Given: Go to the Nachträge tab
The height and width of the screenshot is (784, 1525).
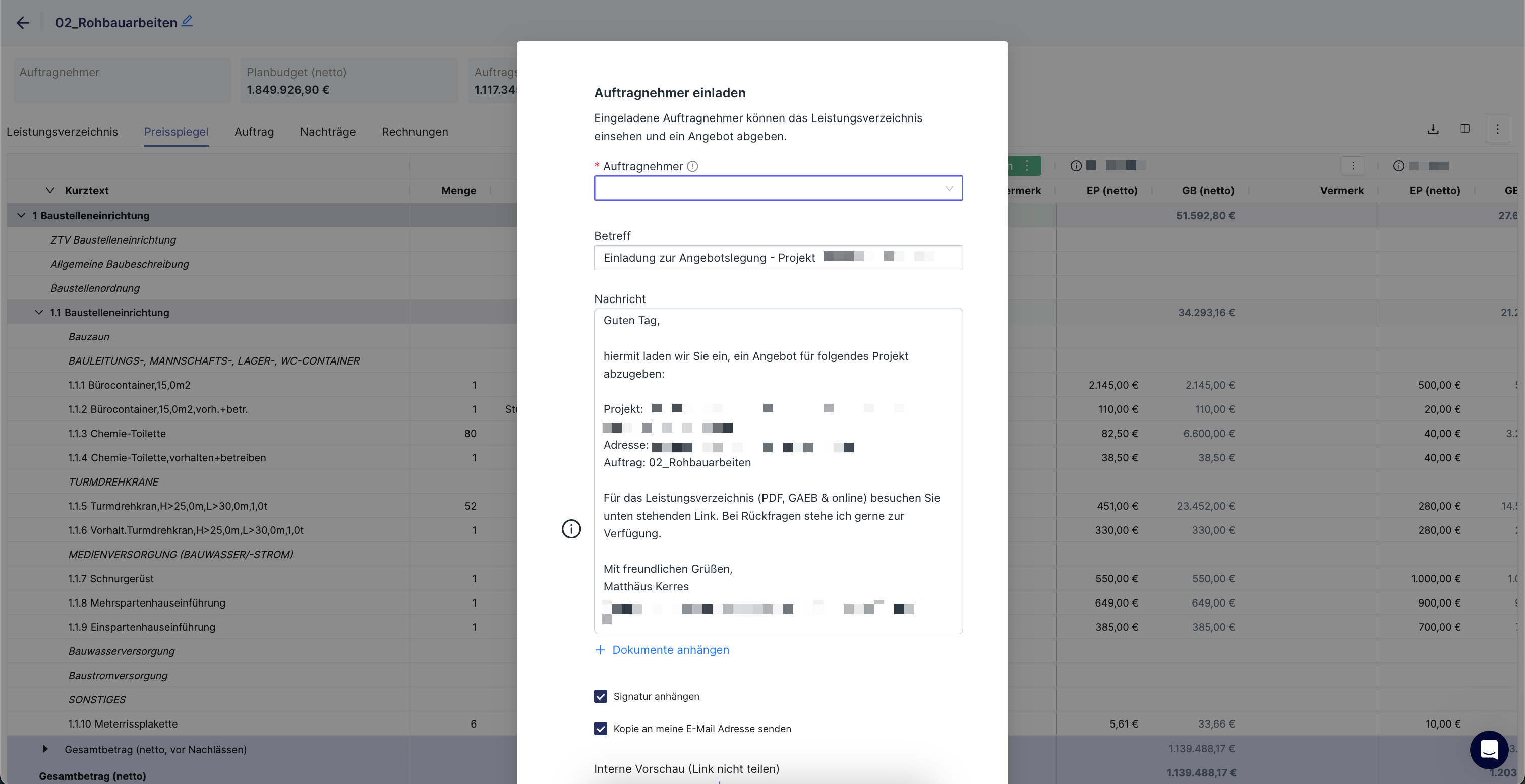Looking at the screenshot, I should click(x=327, y=132).
